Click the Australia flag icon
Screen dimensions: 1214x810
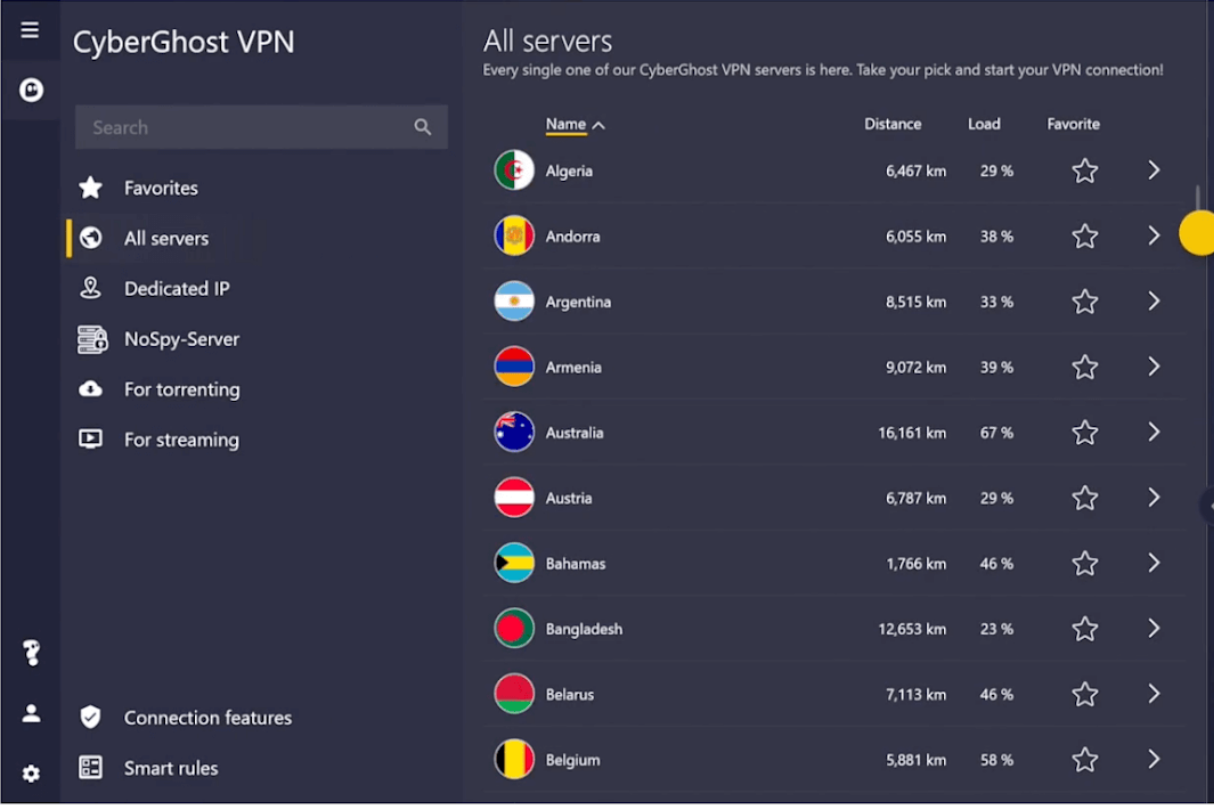tap(514, 433)
